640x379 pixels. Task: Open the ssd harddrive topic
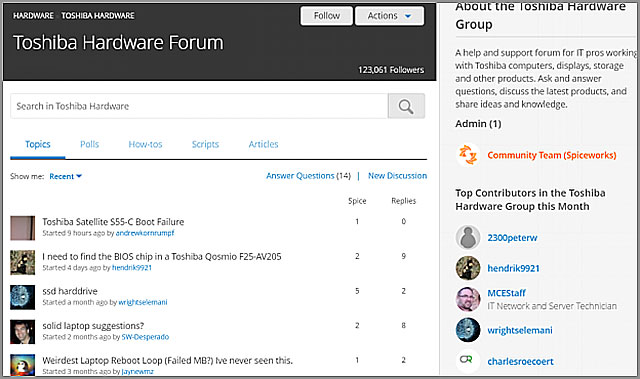point(70,291)
